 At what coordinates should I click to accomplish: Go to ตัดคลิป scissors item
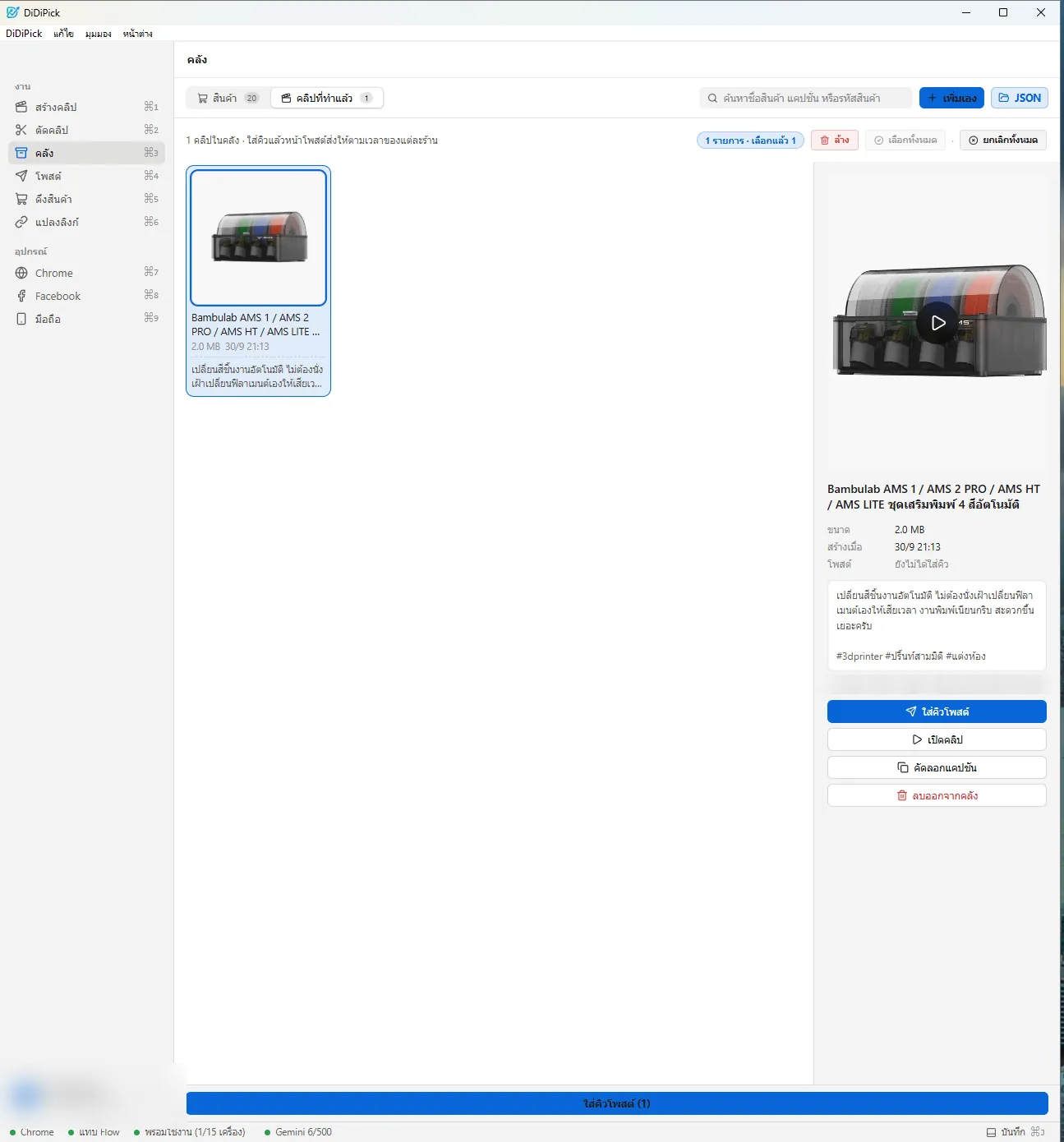point(86,130)
